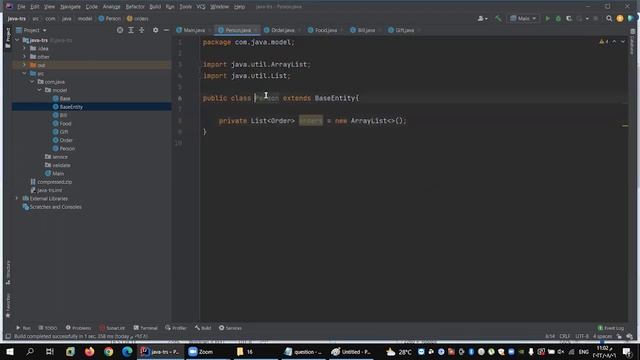Collapse the com.java package
The image size is (640, 360).
click(32, 82)
